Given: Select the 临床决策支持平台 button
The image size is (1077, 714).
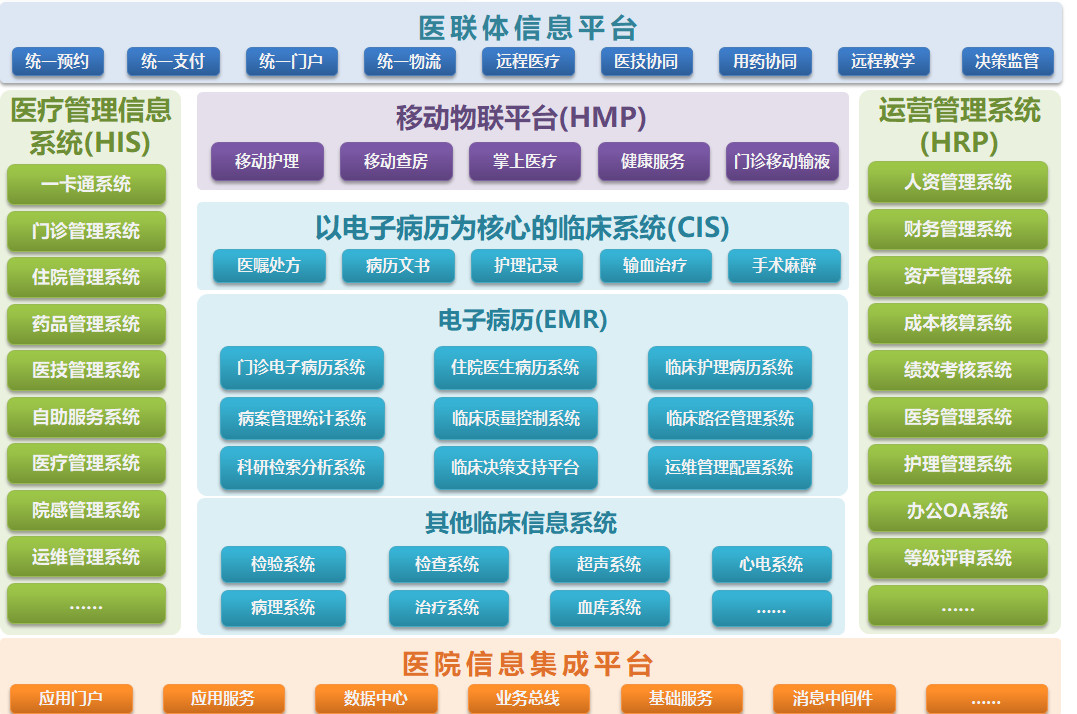Looking at the screenshot, I should click(515, 467).
